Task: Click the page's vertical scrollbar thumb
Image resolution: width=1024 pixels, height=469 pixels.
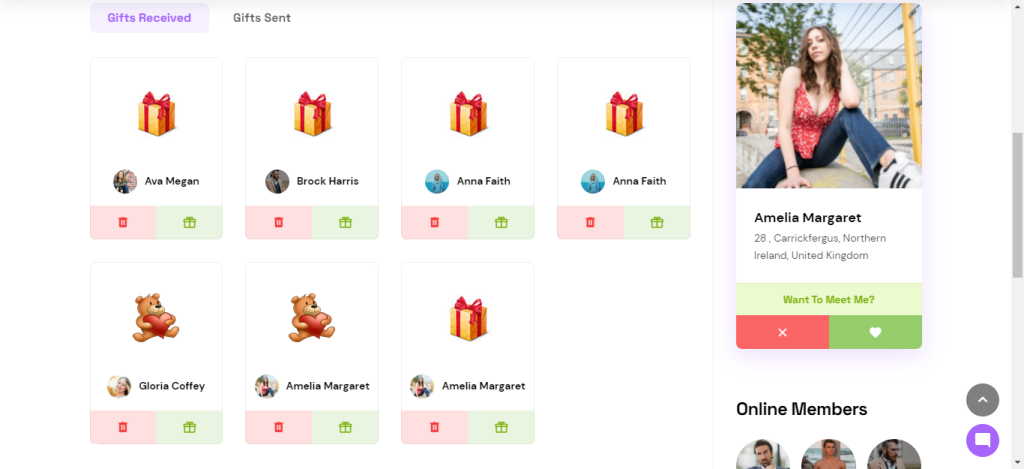Action: click(x=1017, y=205)
